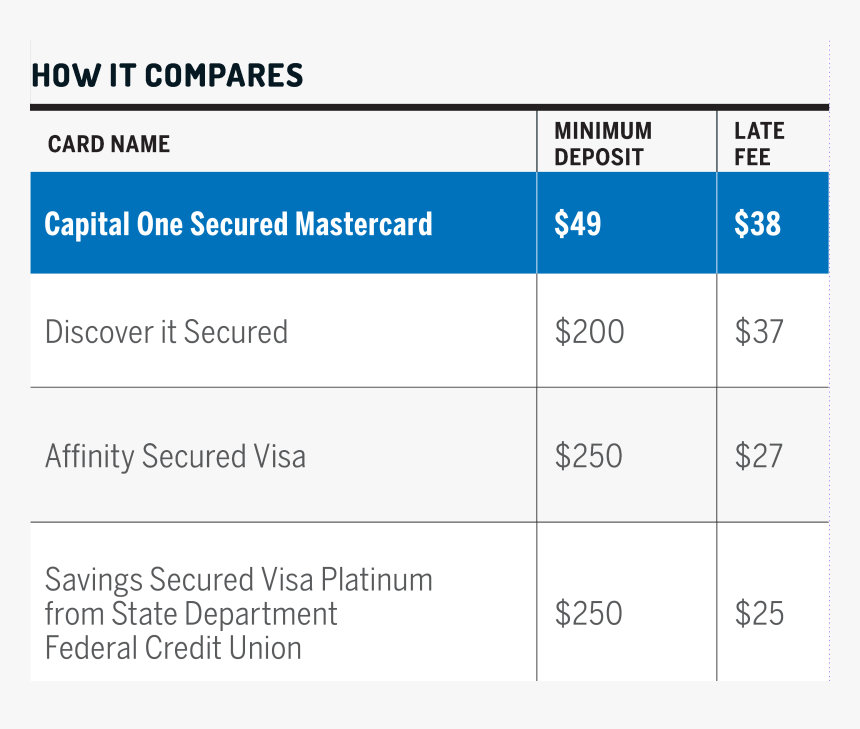Click the $200 deposit value

(x=589, y=331)
